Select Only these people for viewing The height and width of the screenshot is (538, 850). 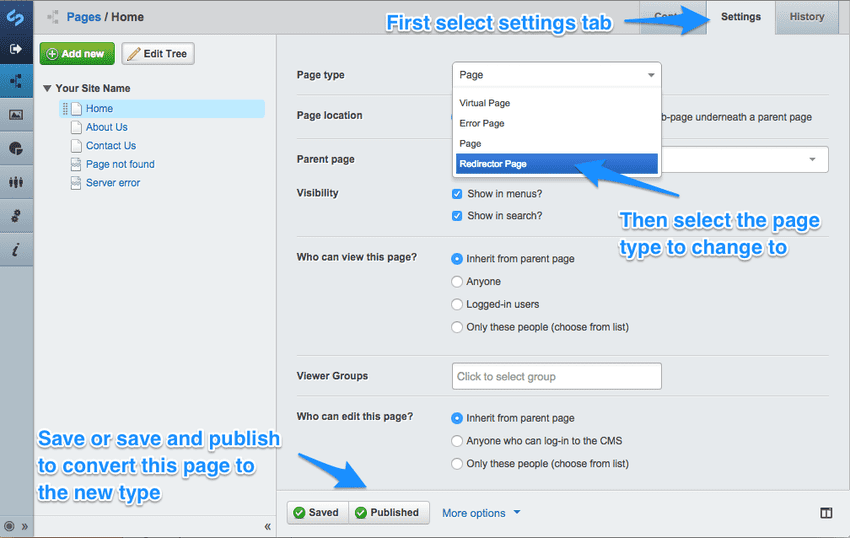[457, 328]
